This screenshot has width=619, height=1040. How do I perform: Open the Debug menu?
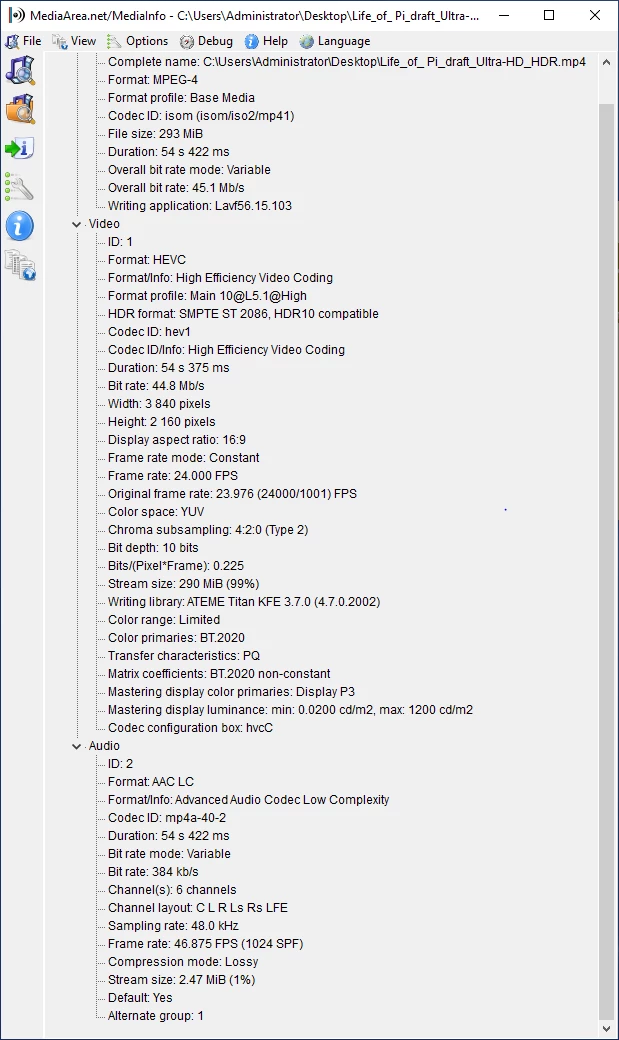pos(206,41)
